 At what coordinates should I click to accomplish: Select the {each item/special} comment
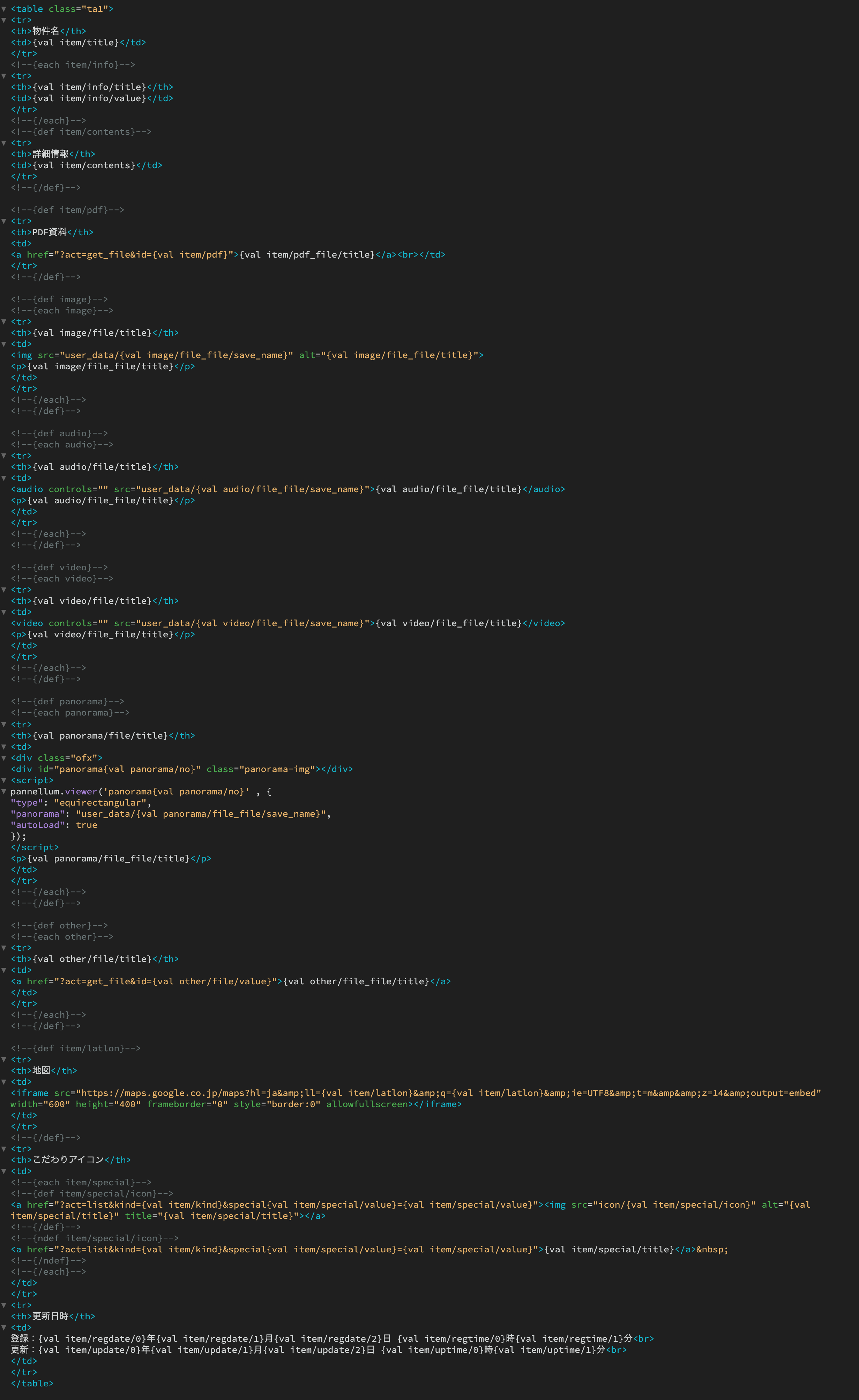click(x=81, y=1183)
